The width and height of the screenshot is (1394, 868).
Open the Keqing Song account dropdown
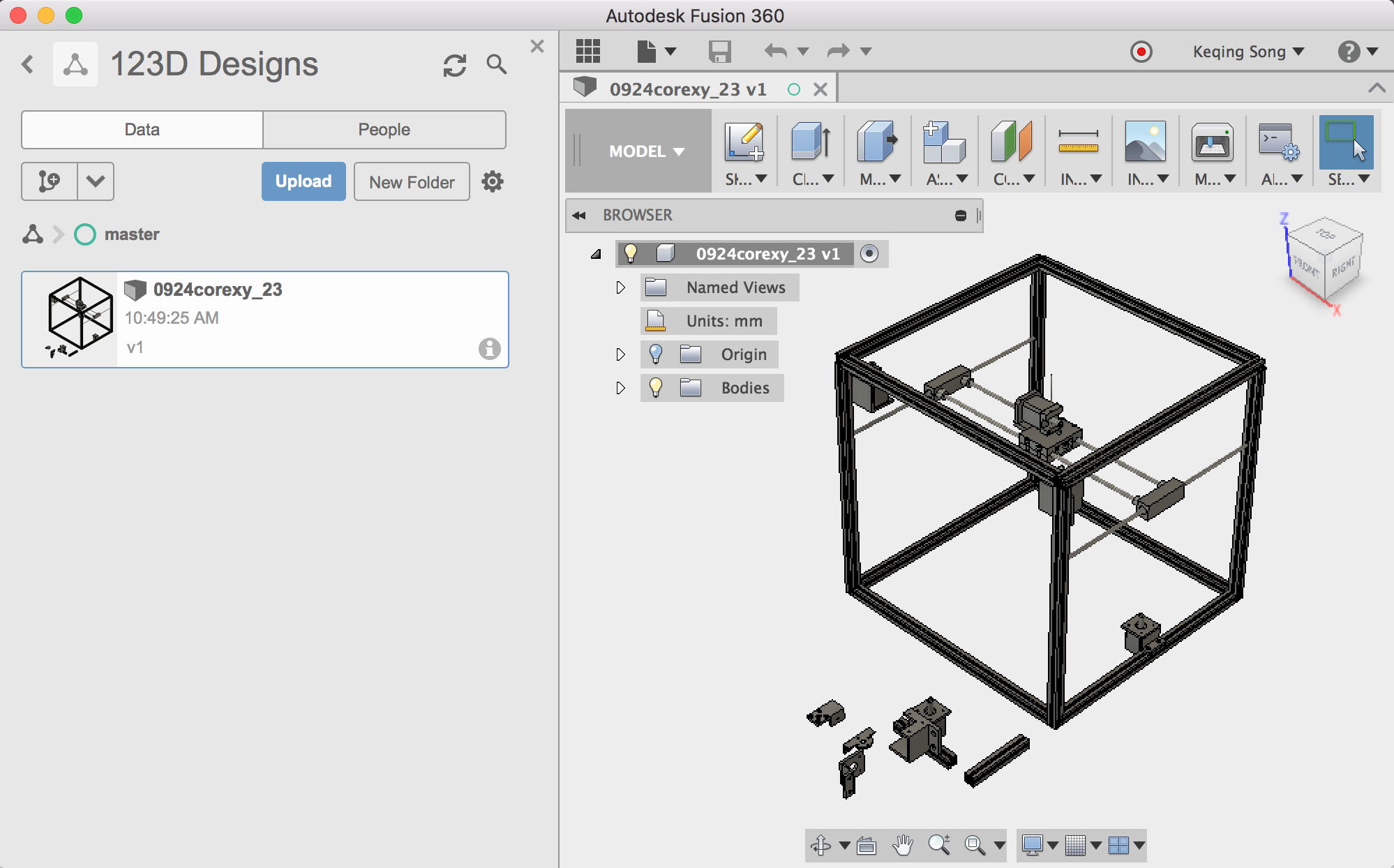[1248, 51]
